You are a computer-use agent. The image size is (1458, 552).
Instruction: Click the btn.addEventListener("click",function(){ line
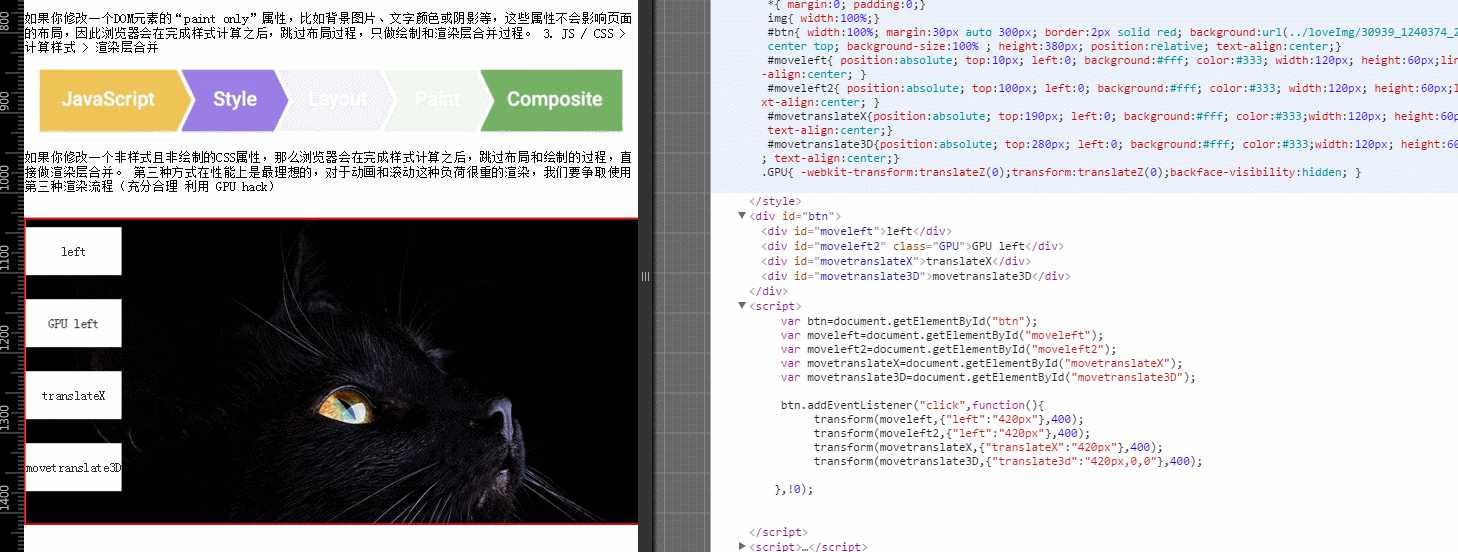(912, 405)
